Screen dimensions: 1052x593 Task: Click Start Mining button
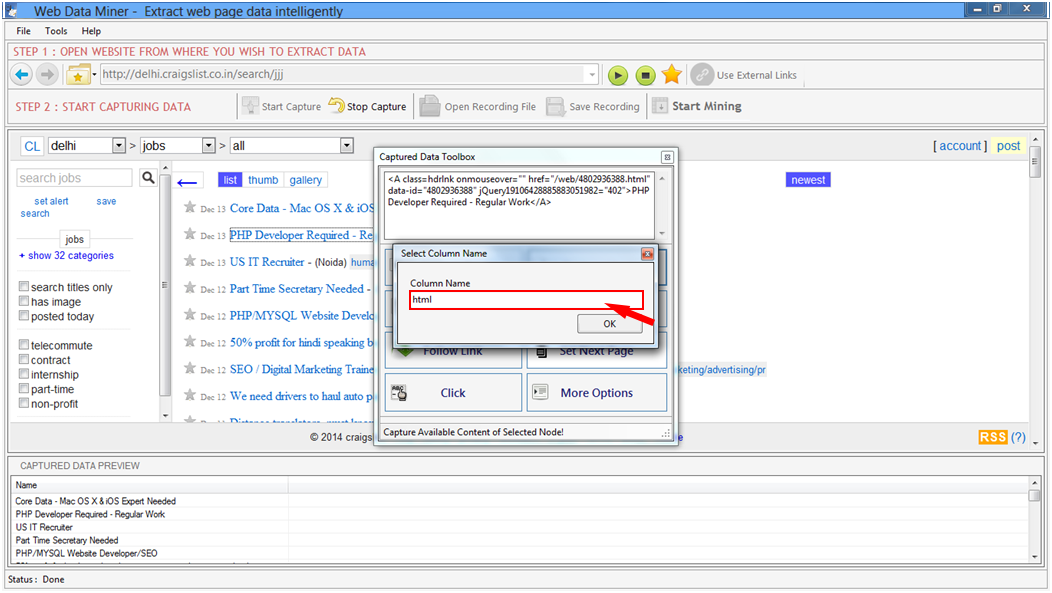click(697, 106)
